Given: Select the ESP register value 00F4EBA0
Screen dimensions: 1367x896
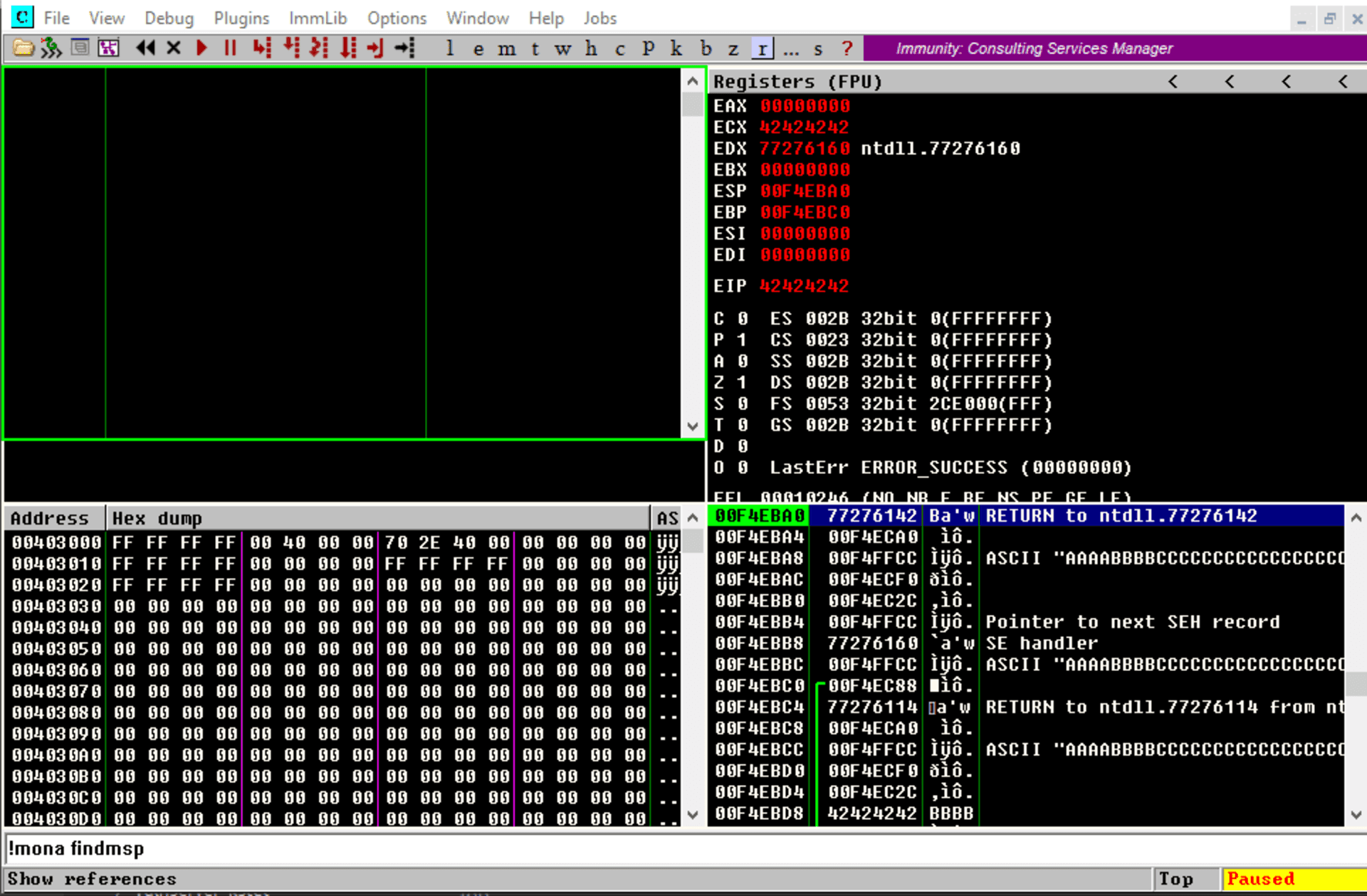Looking at the screenshot, I should pos(805,191).
